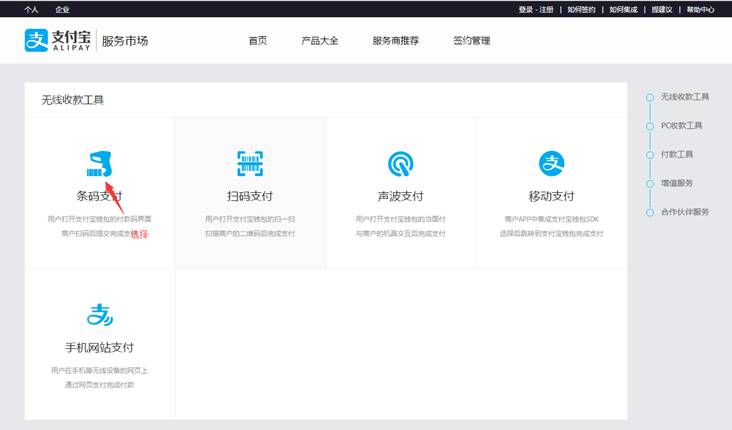This screenshot has height=430, width=732.
Task: Click the 无线收款工具 section heading
Action: point(72,100)
